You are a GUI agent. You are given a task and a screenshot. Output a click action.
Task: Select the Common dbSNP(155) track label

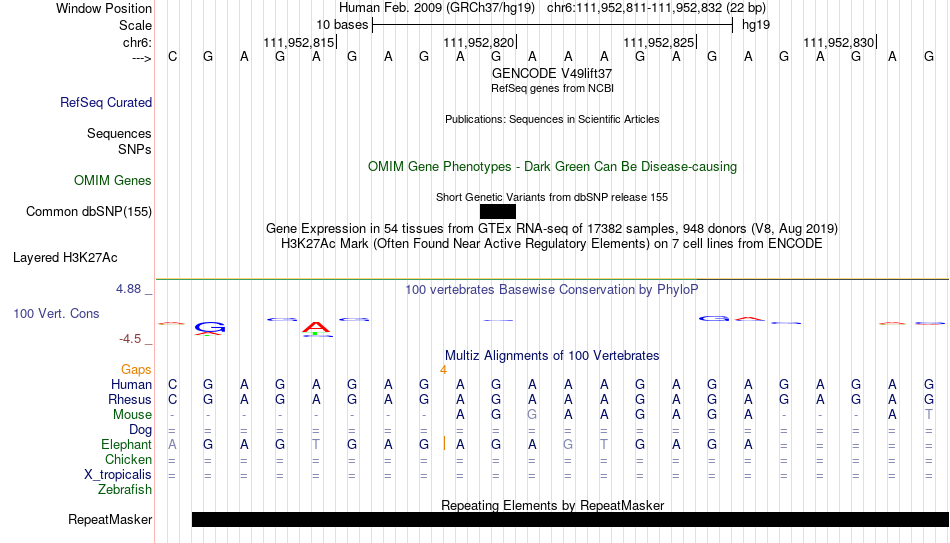(x=88, y=212)
